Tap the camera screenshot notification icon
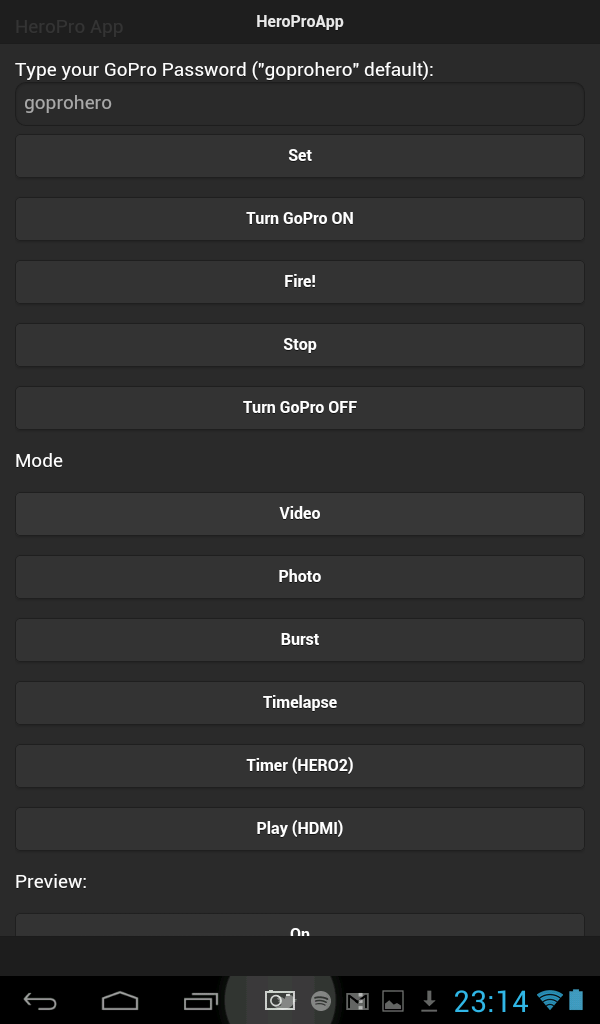This screenshot has width=600, height=1024. [x=280, y=1000]
